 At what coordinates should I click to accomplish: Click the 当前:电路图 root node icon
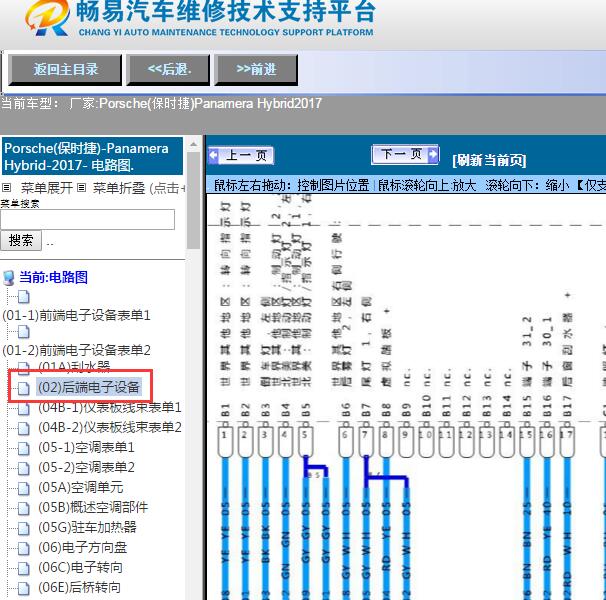(x=9, y=278)
